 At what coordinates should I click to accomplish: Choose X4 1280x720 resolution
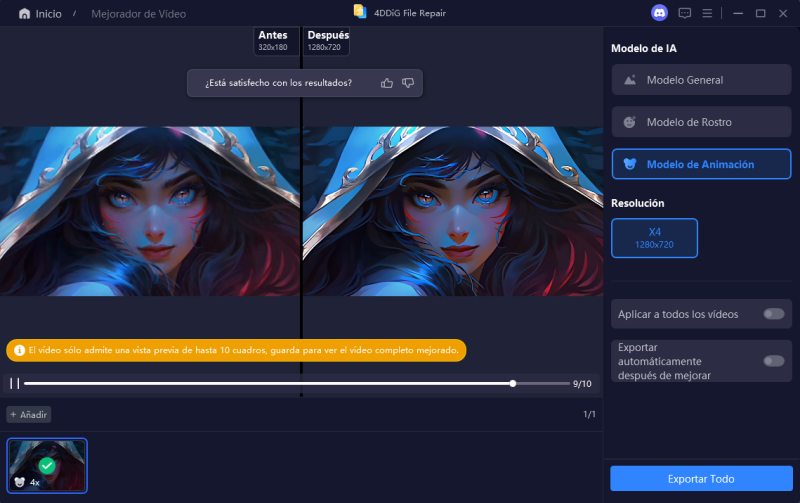click(655, 238)
